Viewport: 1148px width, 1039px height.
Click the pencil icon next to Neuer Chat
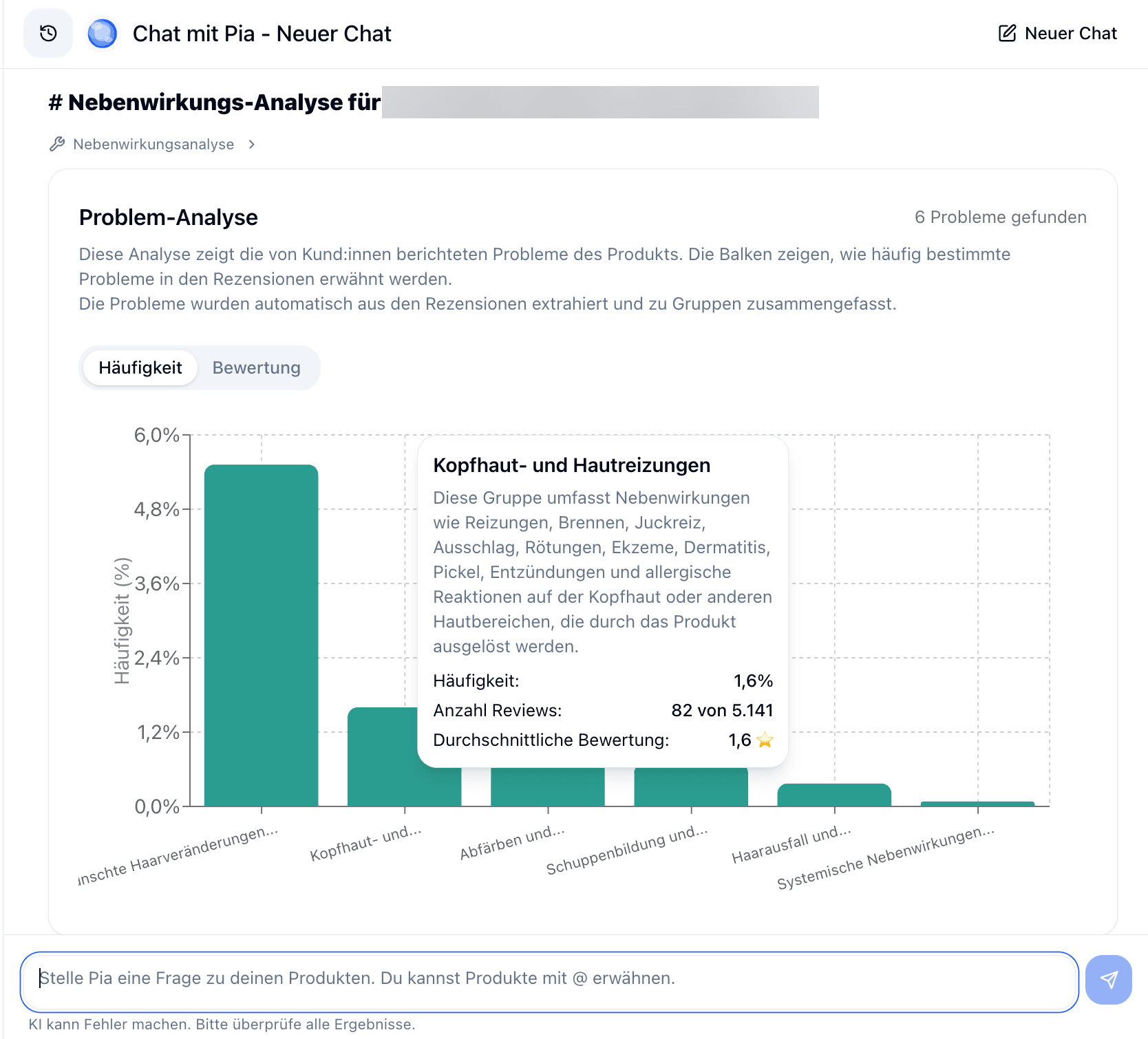(1007, 32)
